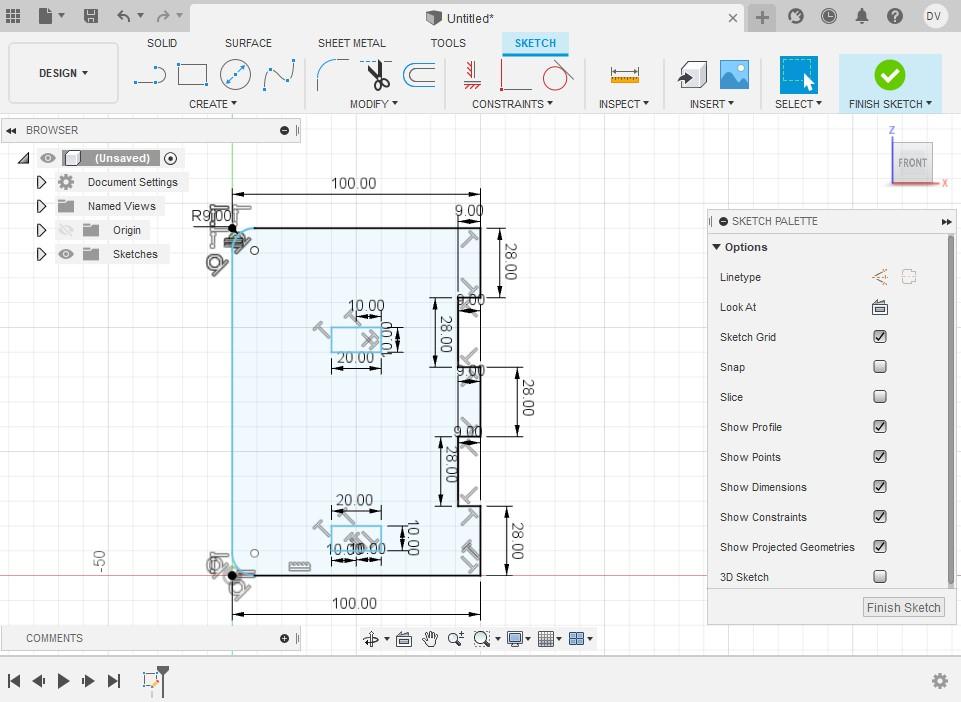Select the Center Diameter Circle tool
Viewport: 961px width, 702px height.
pyautogui.click(x=235, y=75)
